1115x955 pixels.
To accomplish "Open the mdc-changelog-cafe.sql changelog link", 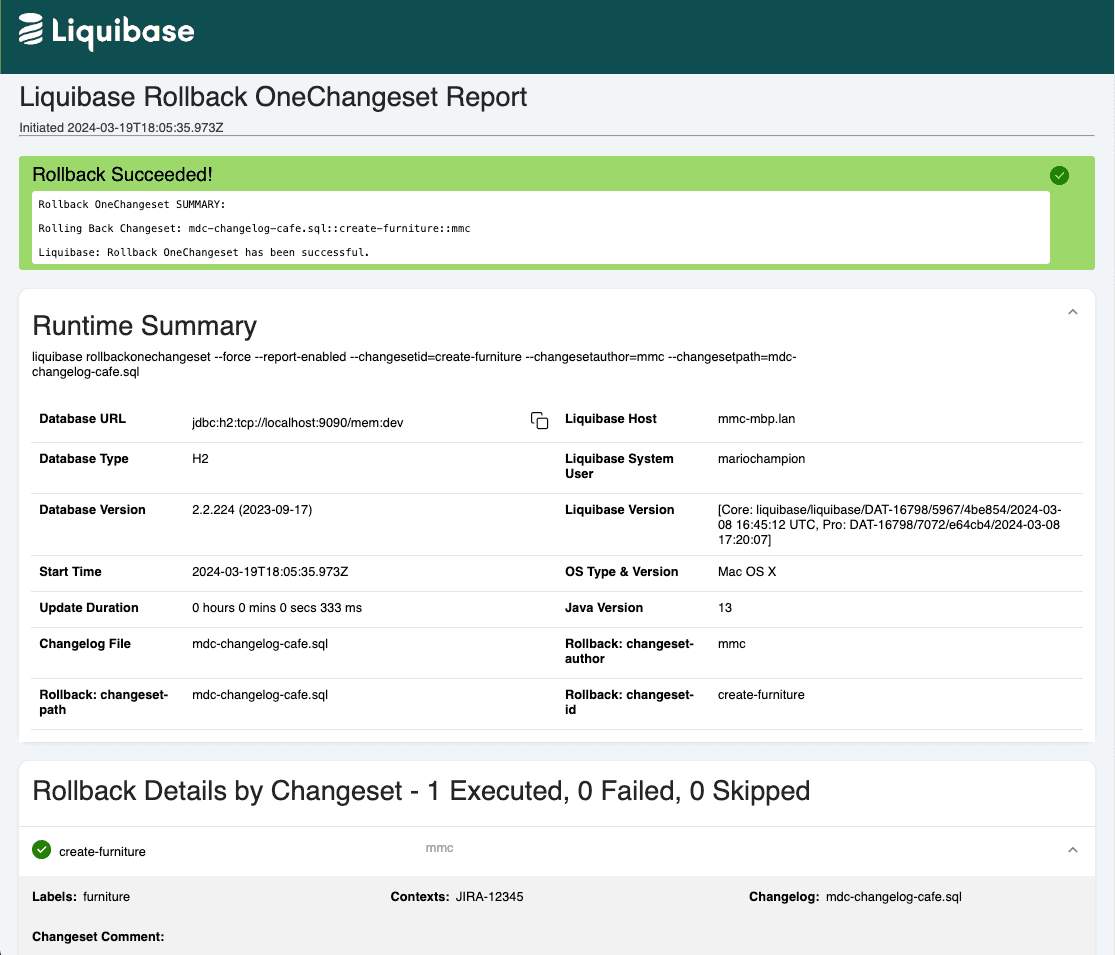I will pyautogui.click(x=893, y=897).
